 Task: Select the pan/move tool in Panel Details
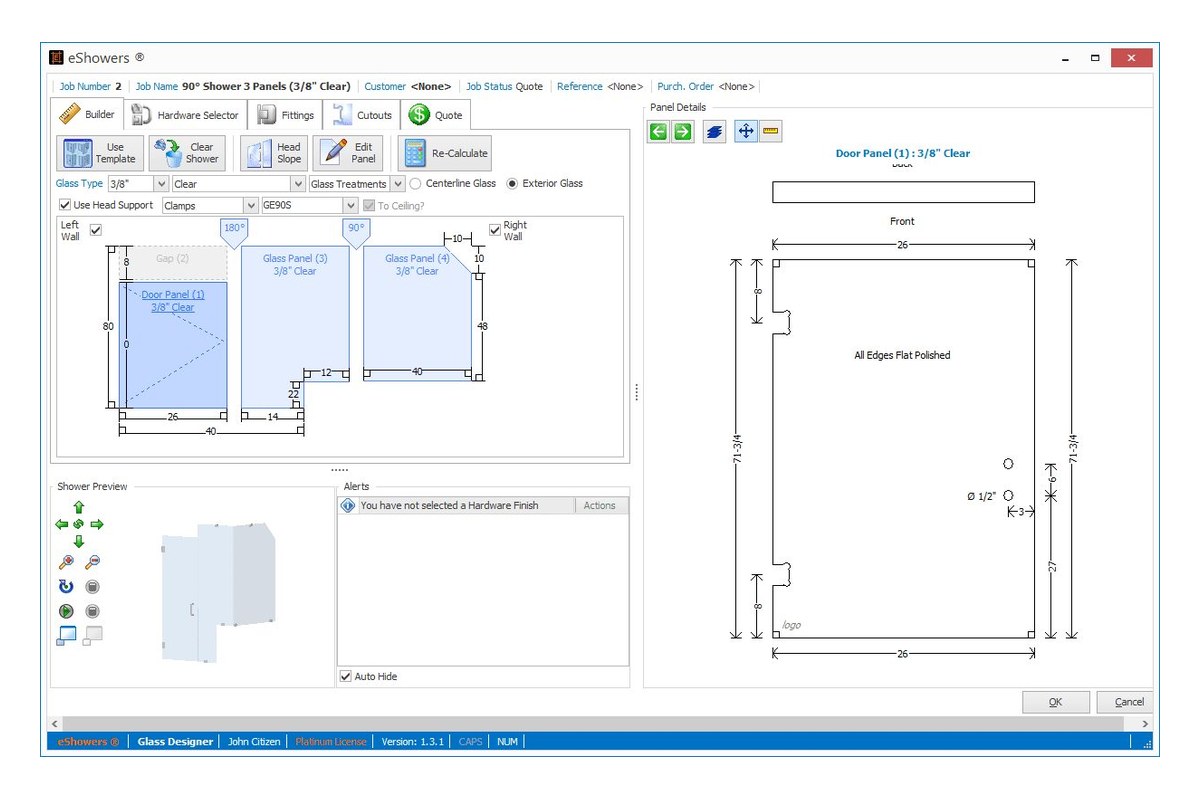(x=746, y=131)
